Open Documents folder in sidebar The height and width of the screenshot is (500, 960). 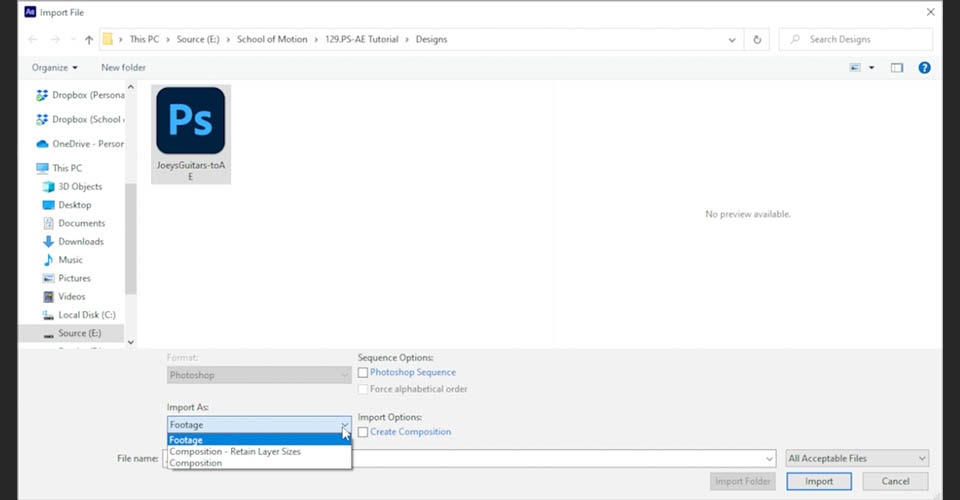pos(73,223)
